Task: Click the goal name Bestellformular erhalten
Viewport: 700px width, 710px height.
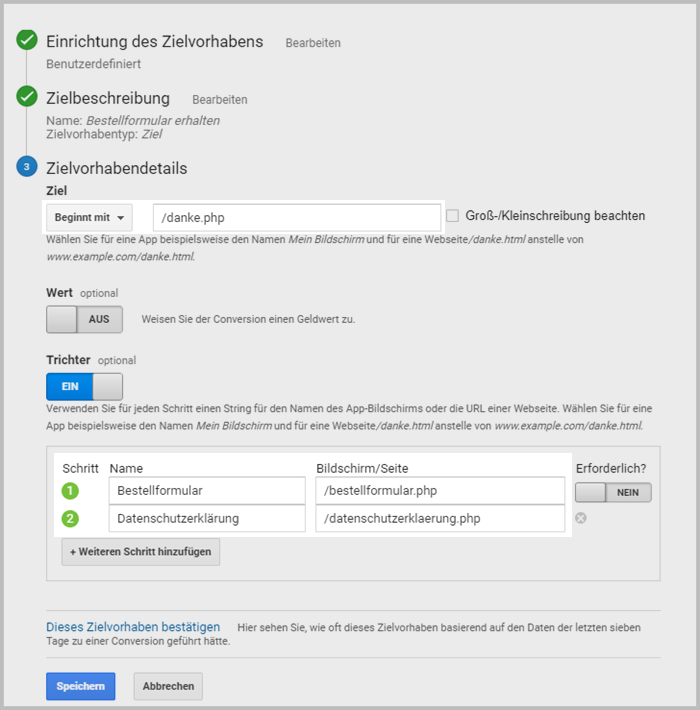Action: pos(153,120)
